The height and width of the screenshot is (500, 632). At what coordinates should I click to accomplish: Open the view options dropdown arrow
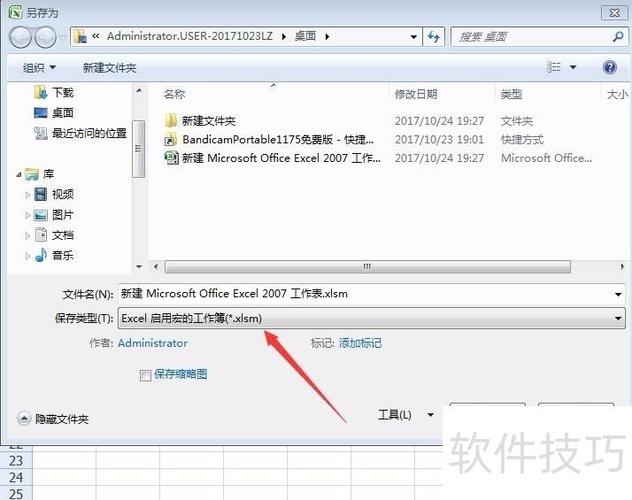573,67
